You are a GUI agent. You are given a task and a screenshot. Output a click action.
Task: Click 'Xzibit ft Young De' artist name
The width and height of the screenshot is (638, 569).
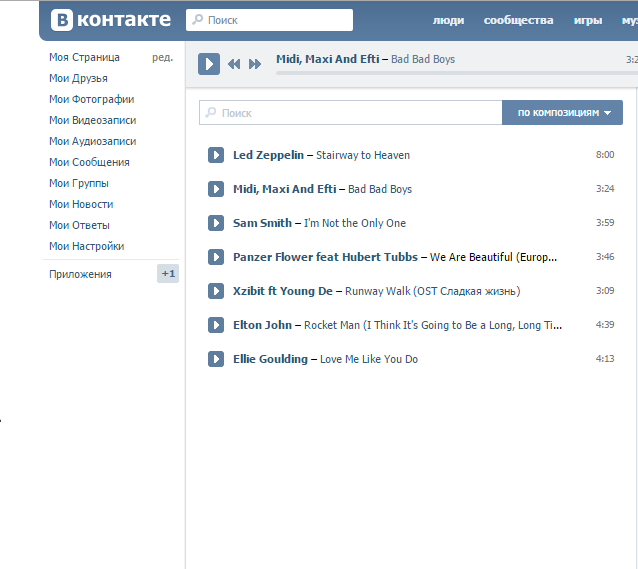pyautogui.click(x=282, y=291)
